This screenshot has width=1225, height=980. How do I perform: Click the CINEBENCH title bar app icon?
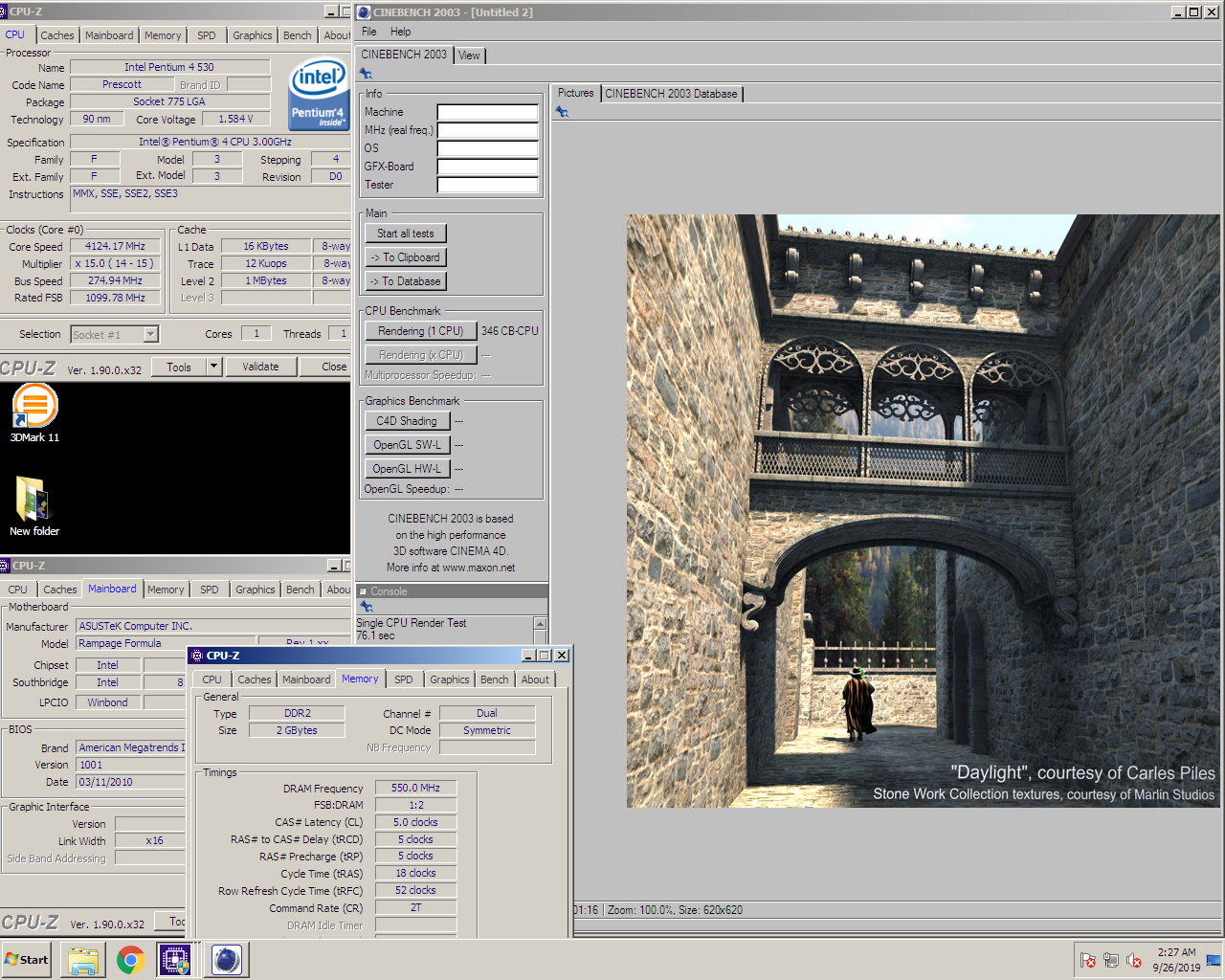click(364, 12)
